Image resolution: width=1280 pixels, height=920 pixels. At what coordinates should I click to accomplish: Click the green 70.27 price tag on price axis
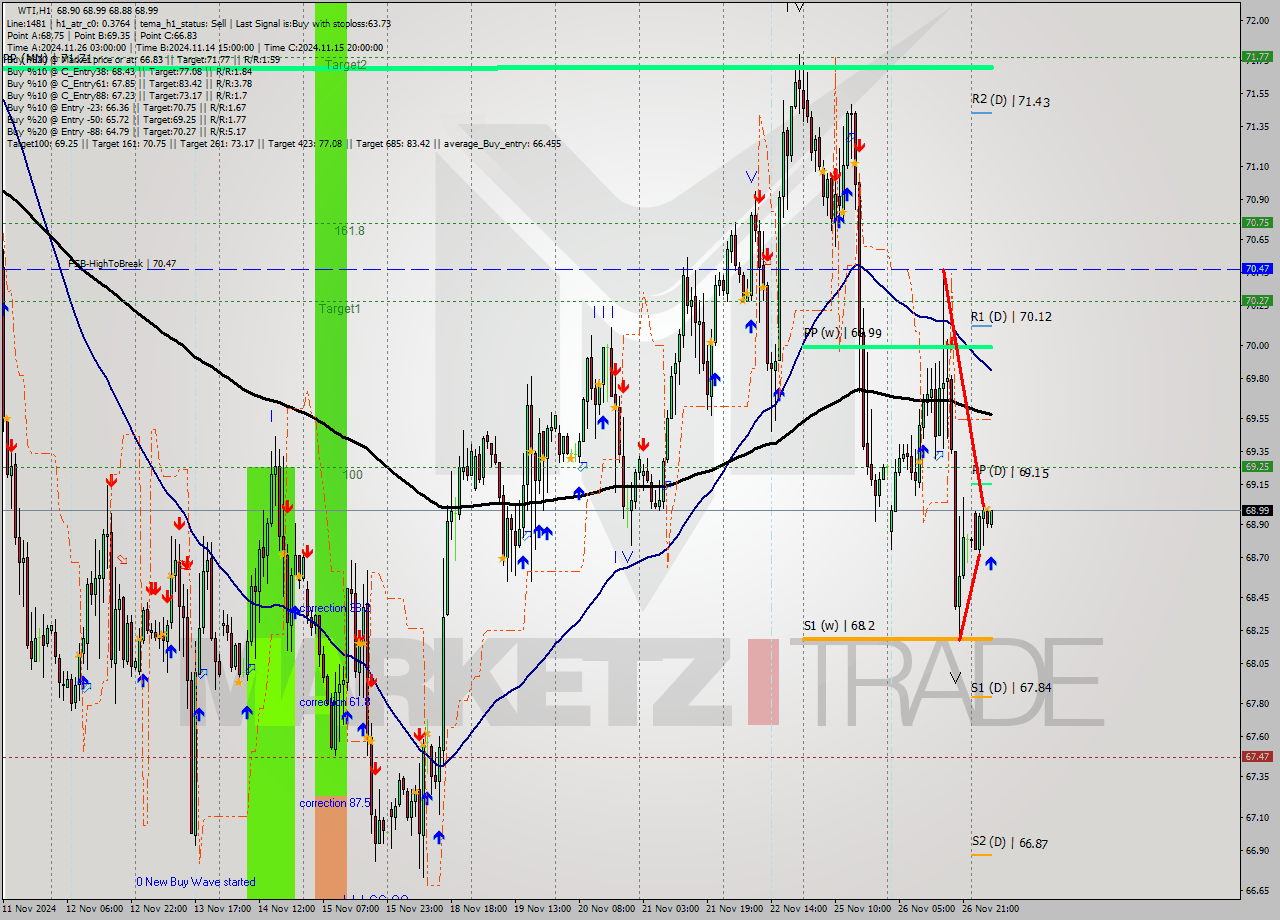click(1257, 300)
